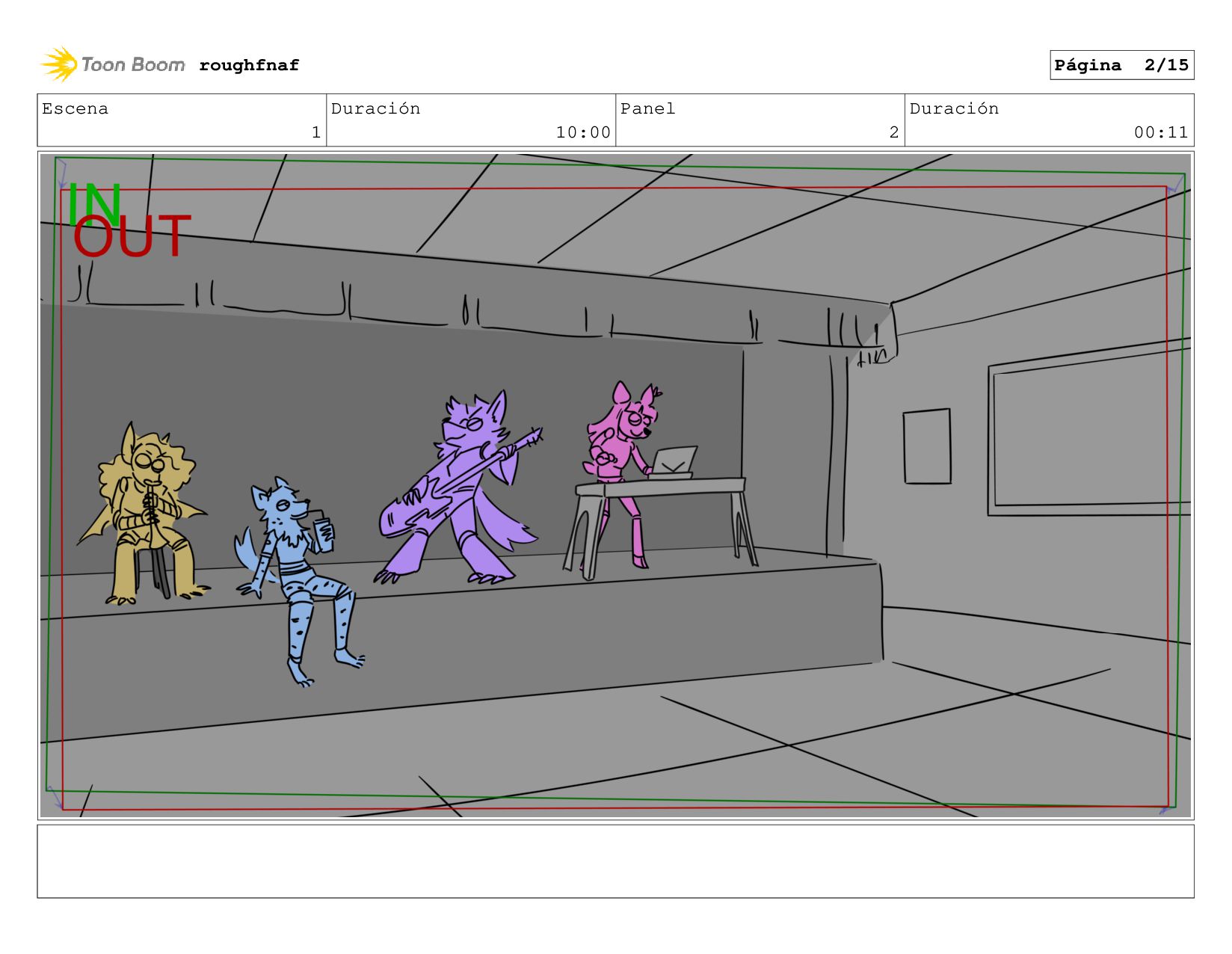This screenshot has width=1232, height=954.
Task: Click the "Panel" header label
Action: pos(647,108)
